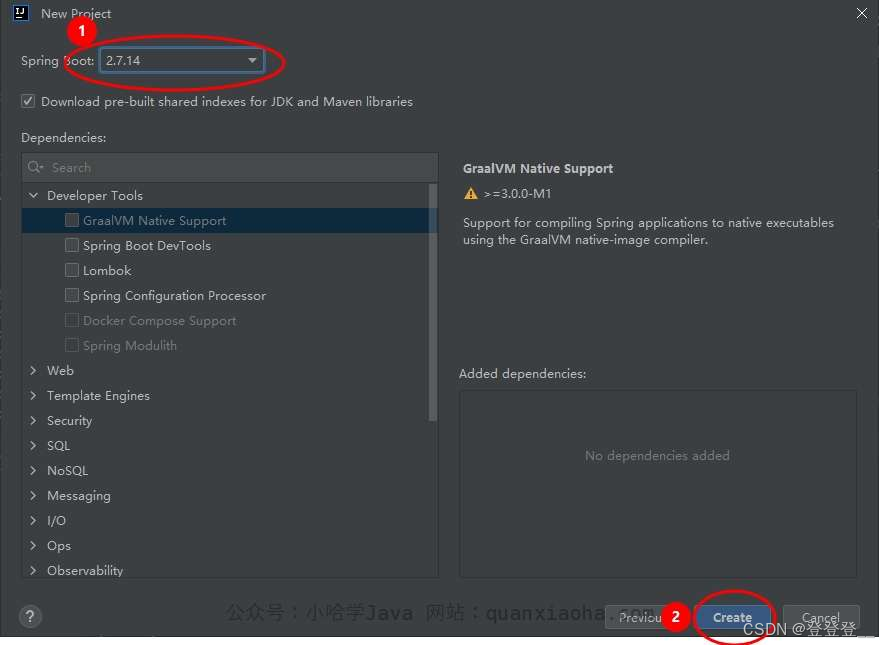Select the Lombok tree row label
Image resolution: width=879 pixels, height=645 pixels.
click(x=107, y=270)
